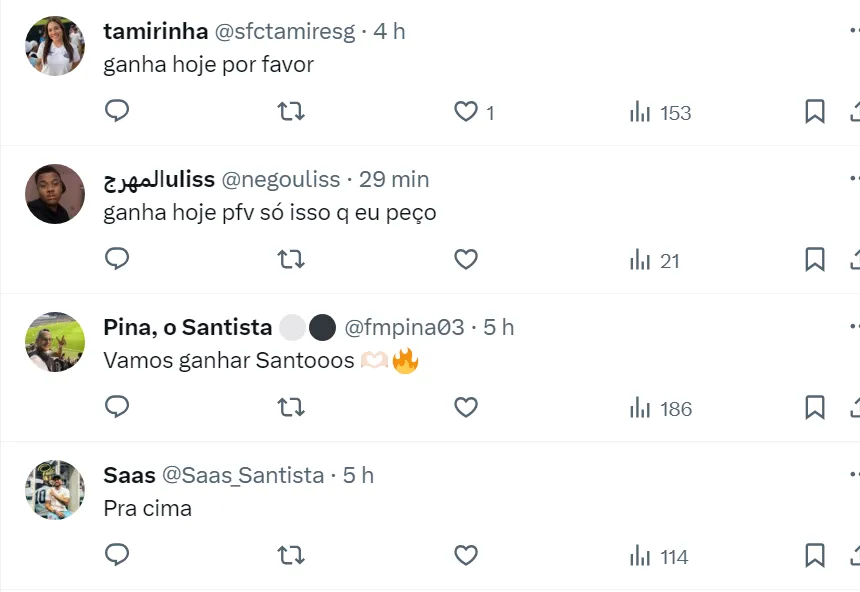Reply to the 'Pra cima' tweet
860x592 pixels.
pos(117,556)
